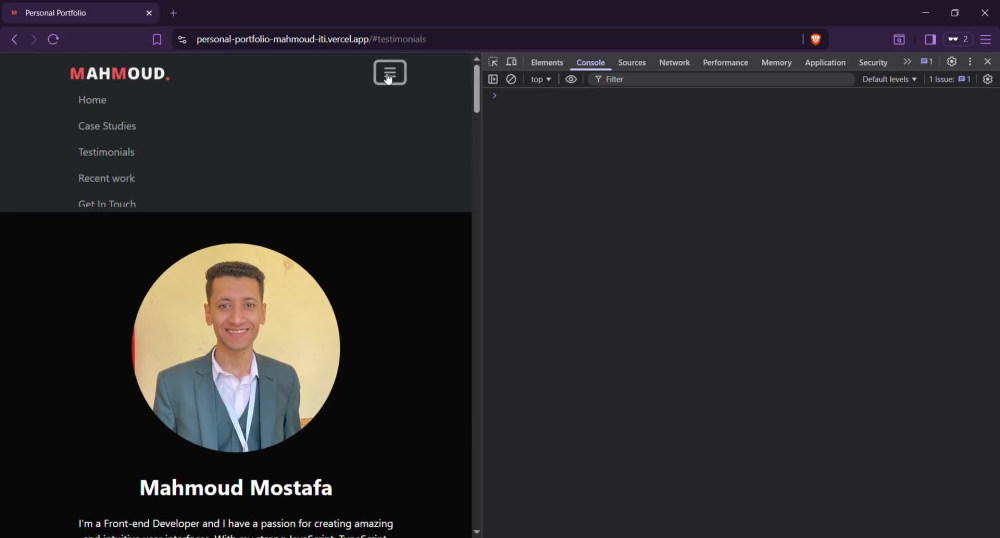Reload the current page
This screenshot has width=1000, height=538.
click(x=54, y=40)
